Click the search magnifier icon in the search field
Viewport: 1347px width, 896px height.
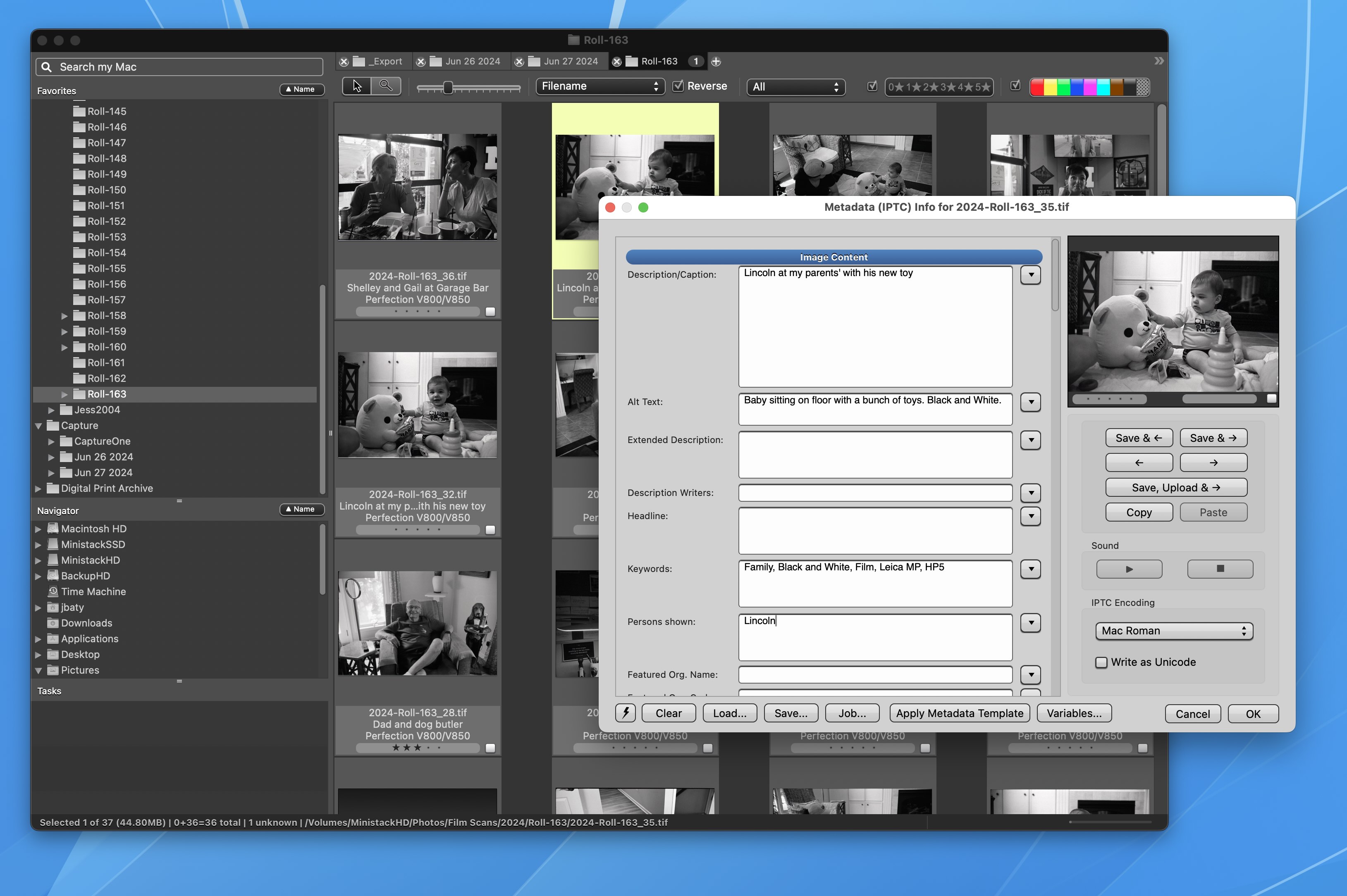pos(47,67)
